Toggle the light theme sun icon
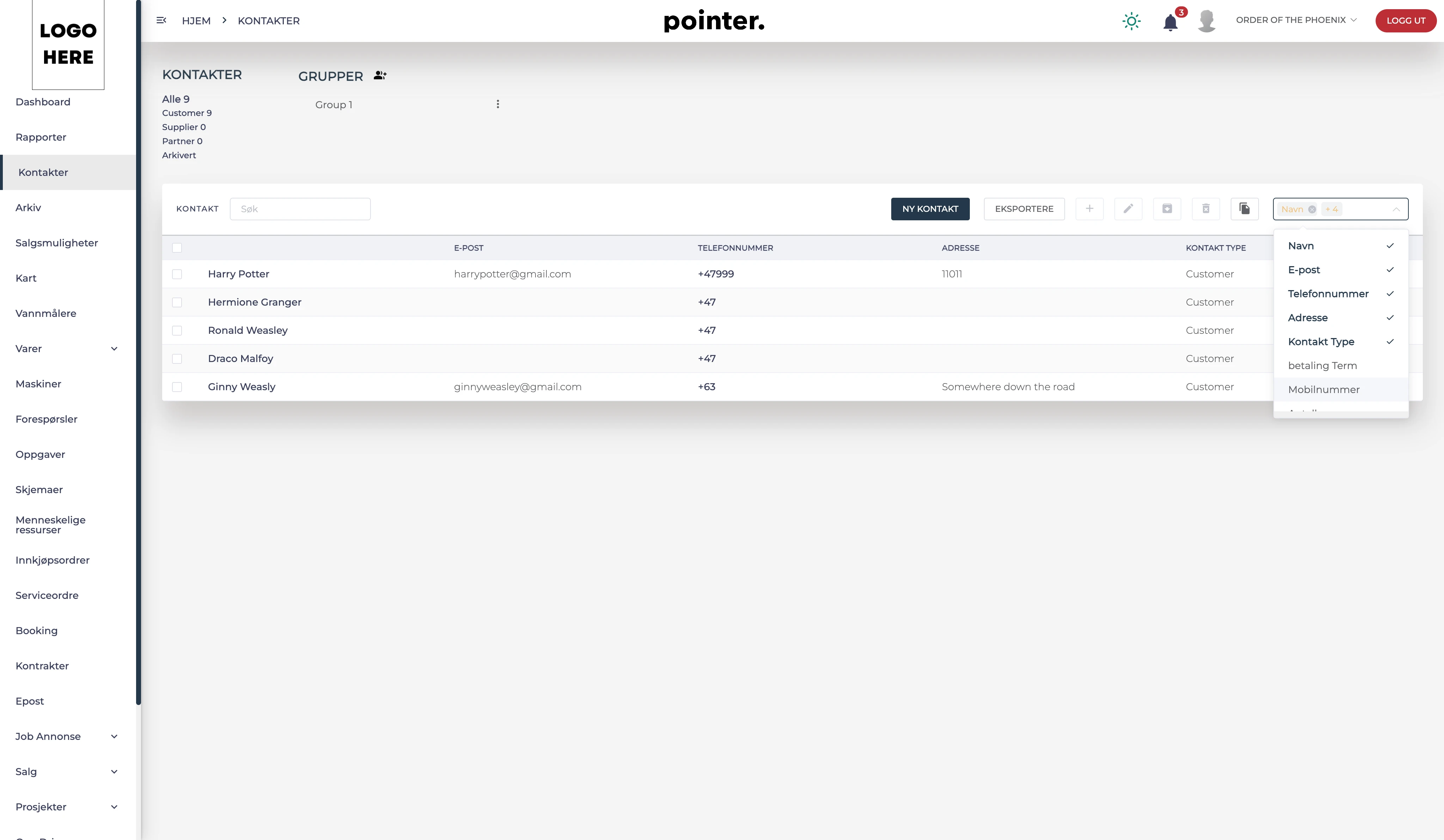 pyautogui.click(x=1131, y=21)
